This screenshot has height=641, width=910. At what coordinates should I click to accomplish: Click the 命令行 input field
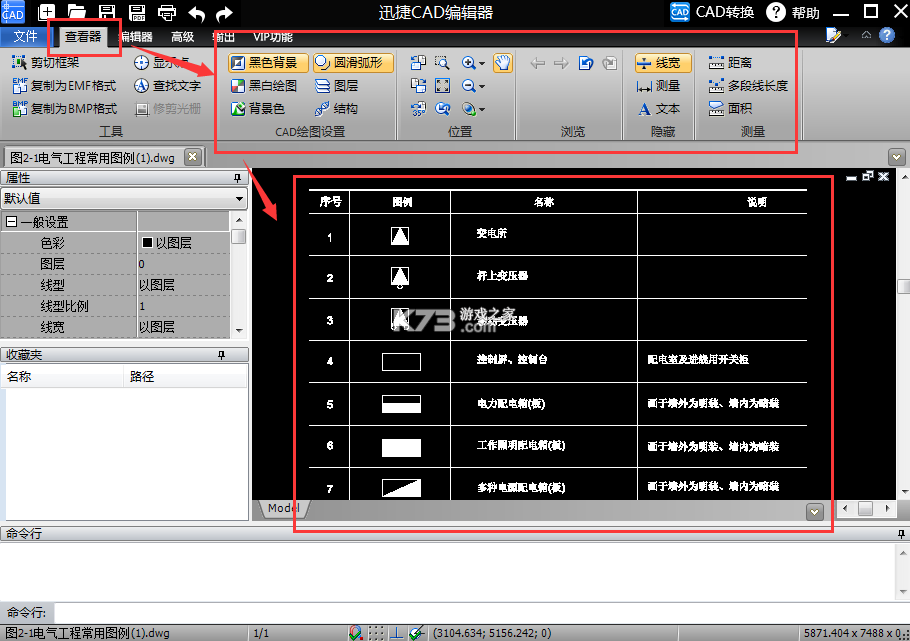[x=481, y=613]
